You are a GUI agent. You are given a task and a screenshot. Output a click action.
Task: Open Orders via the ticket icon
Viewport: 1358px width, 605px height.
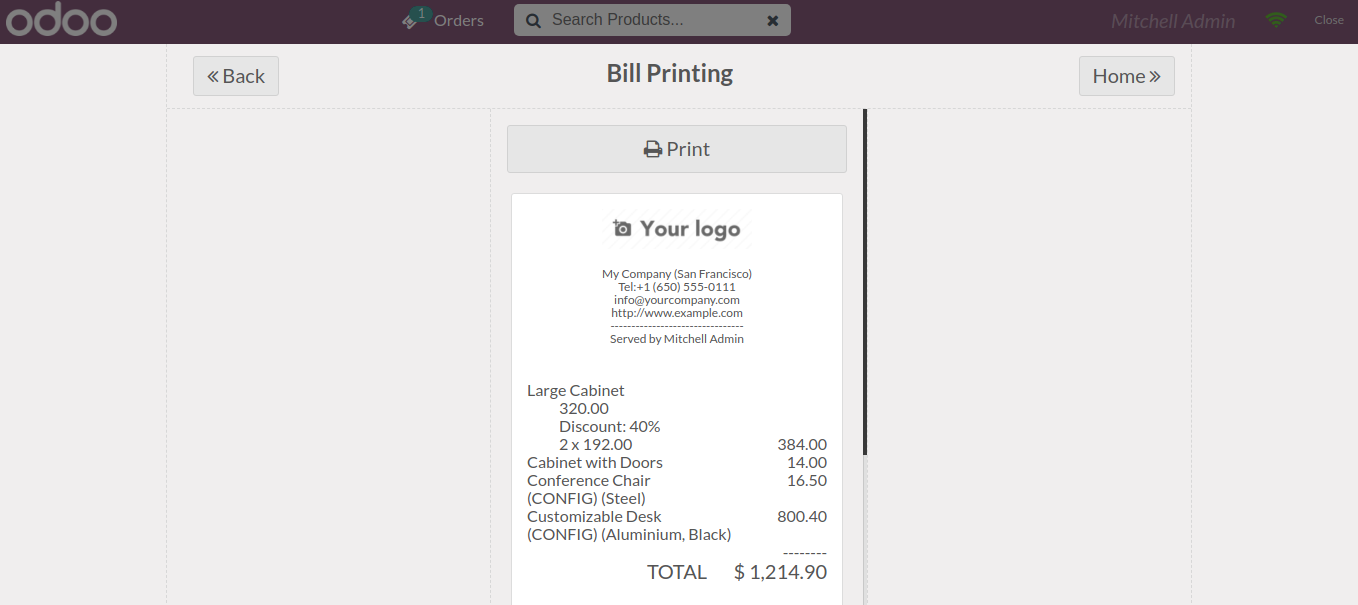409,22
